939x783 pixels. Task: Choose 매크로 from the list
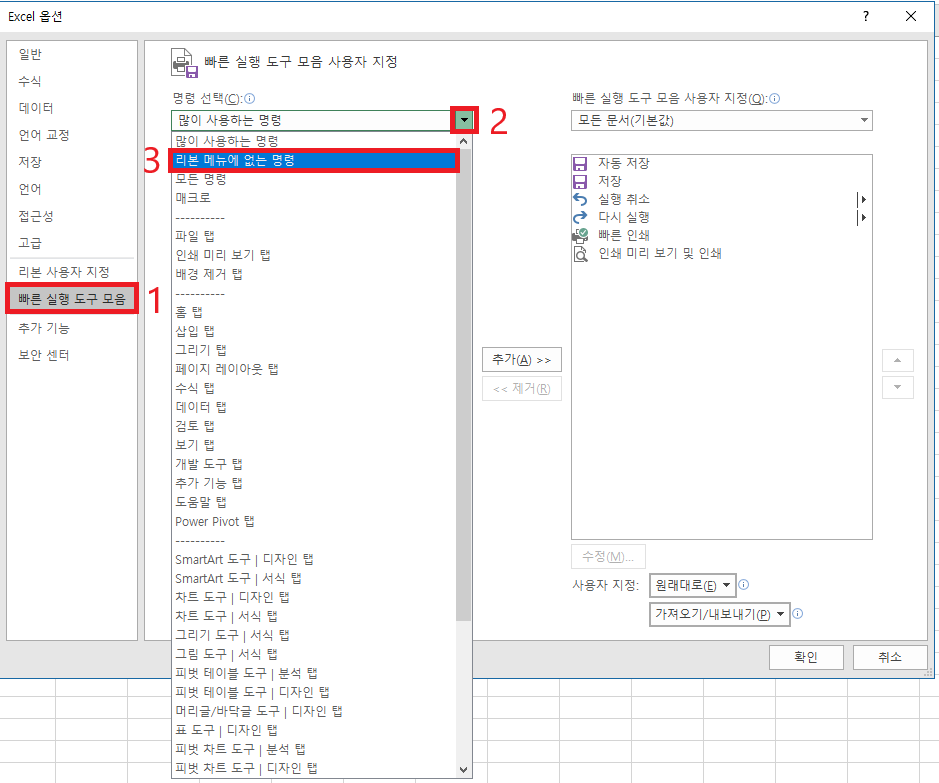(x=314, y=198)
